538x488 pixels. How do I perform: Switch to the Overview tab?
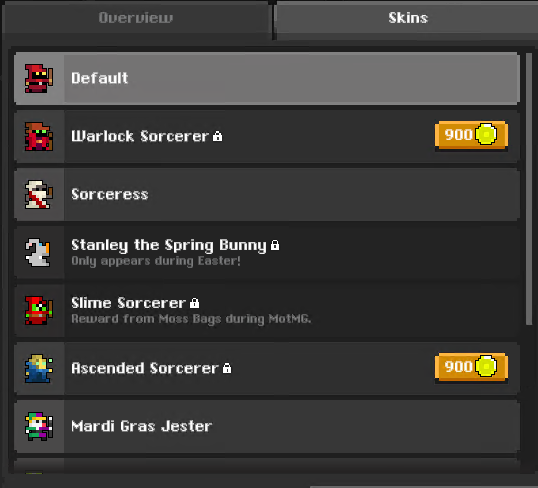[x=136, y=18]
